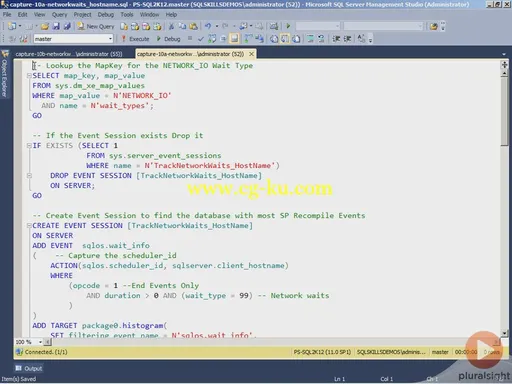
Task: Open the Help menu
Action: tap(171, 15)
